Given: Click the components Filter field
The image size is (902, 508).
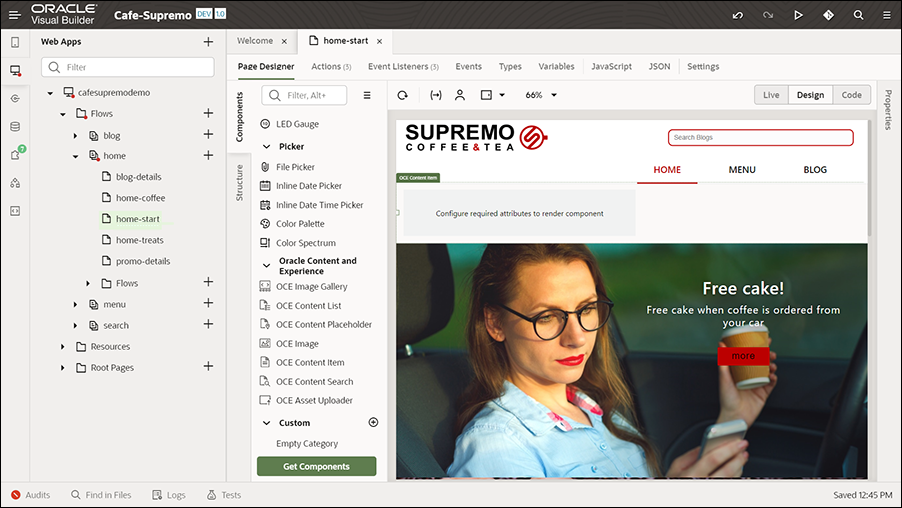Looking at the screenshot, I should (x=304, y=96).
